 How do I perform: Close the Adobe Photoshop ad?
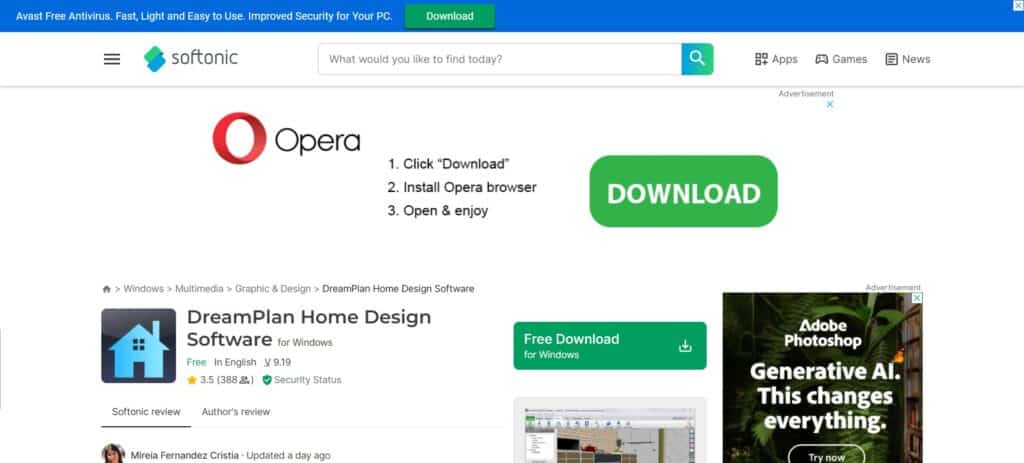pos(917,298)
